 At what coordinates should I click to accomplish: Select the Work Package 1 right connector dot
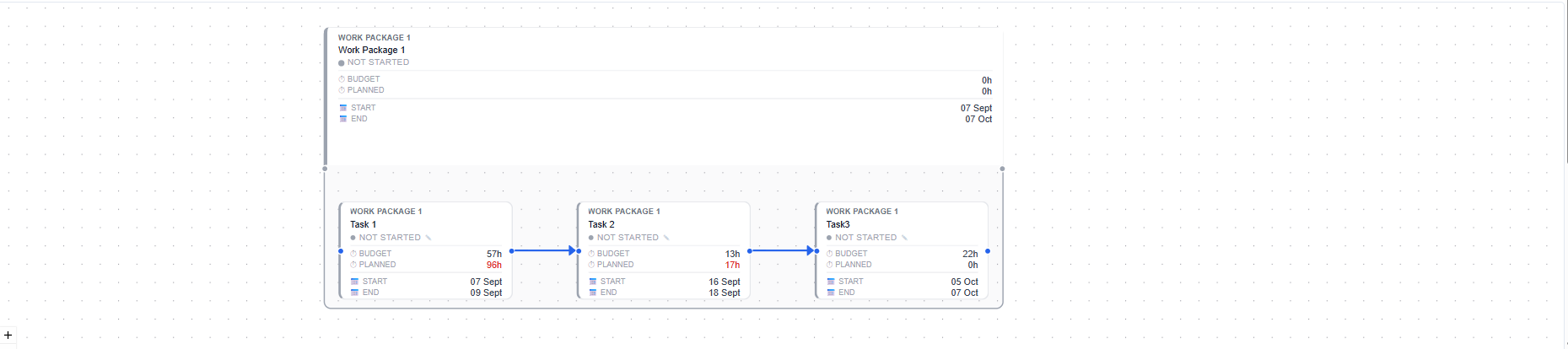[x=1002, y=169]
